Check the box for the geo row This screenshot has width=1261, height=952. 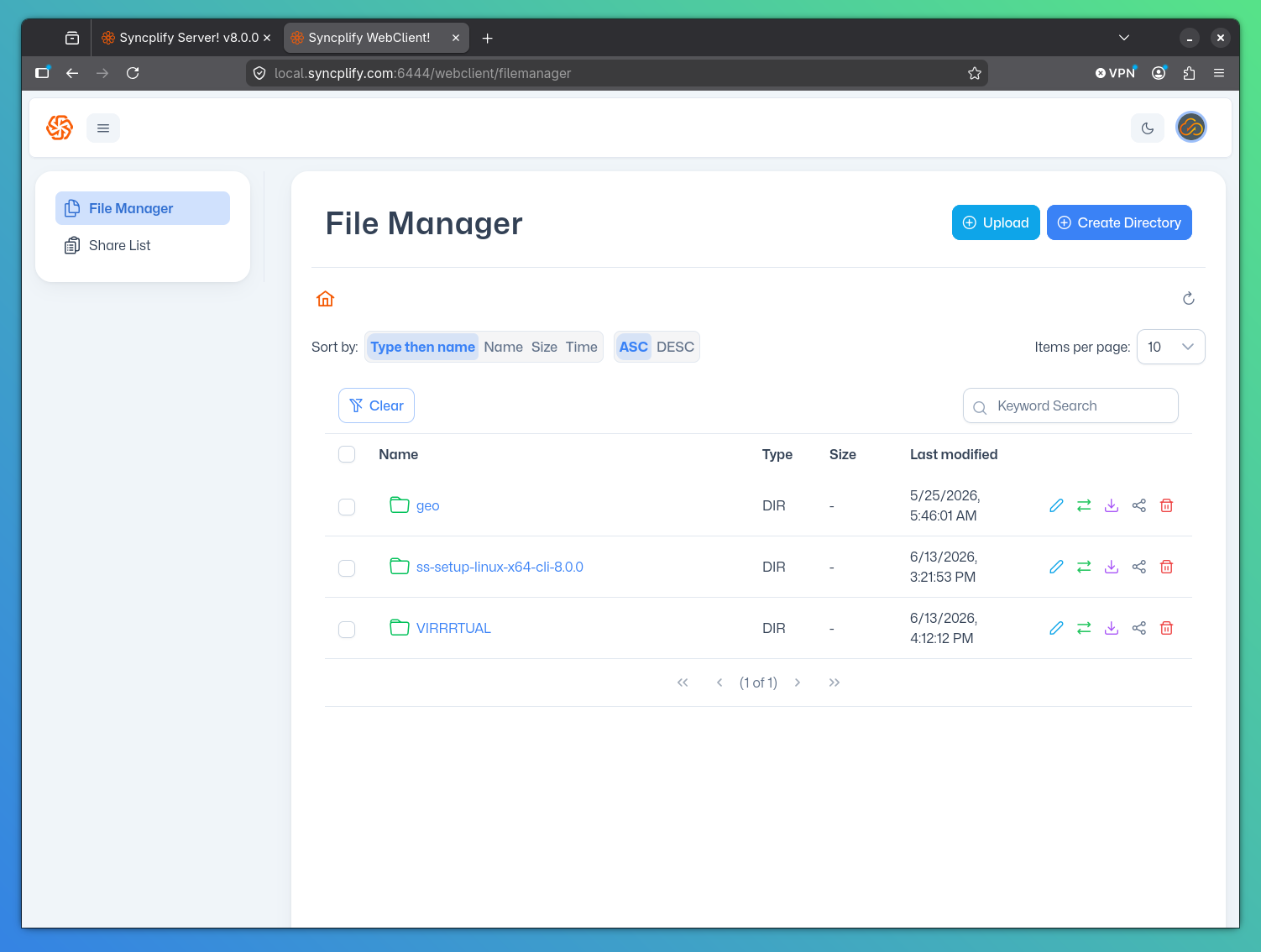347,507
